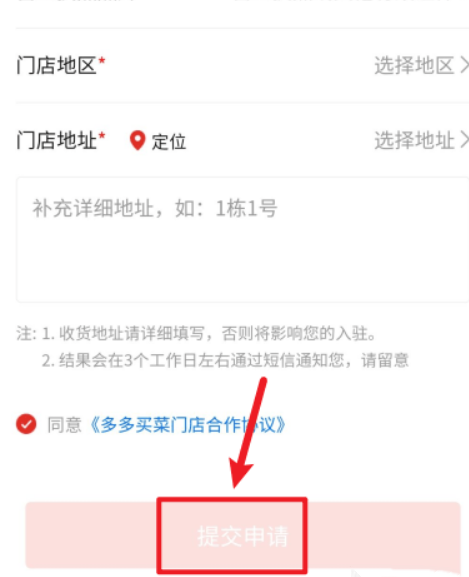
Task: Open the 多多买菜门店合作协议 link
Action: pos(187,425)
